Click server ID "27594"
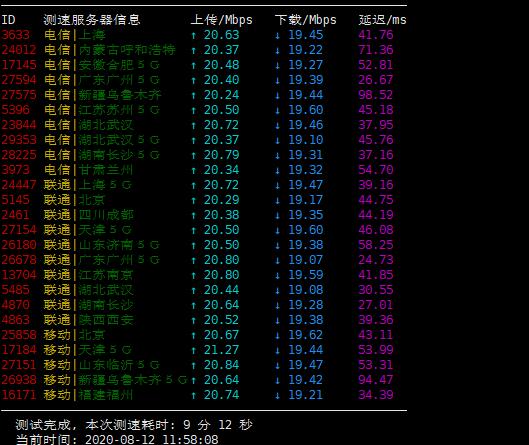The height and width of the screenshot is (445, 529). (x=19, y=80)
